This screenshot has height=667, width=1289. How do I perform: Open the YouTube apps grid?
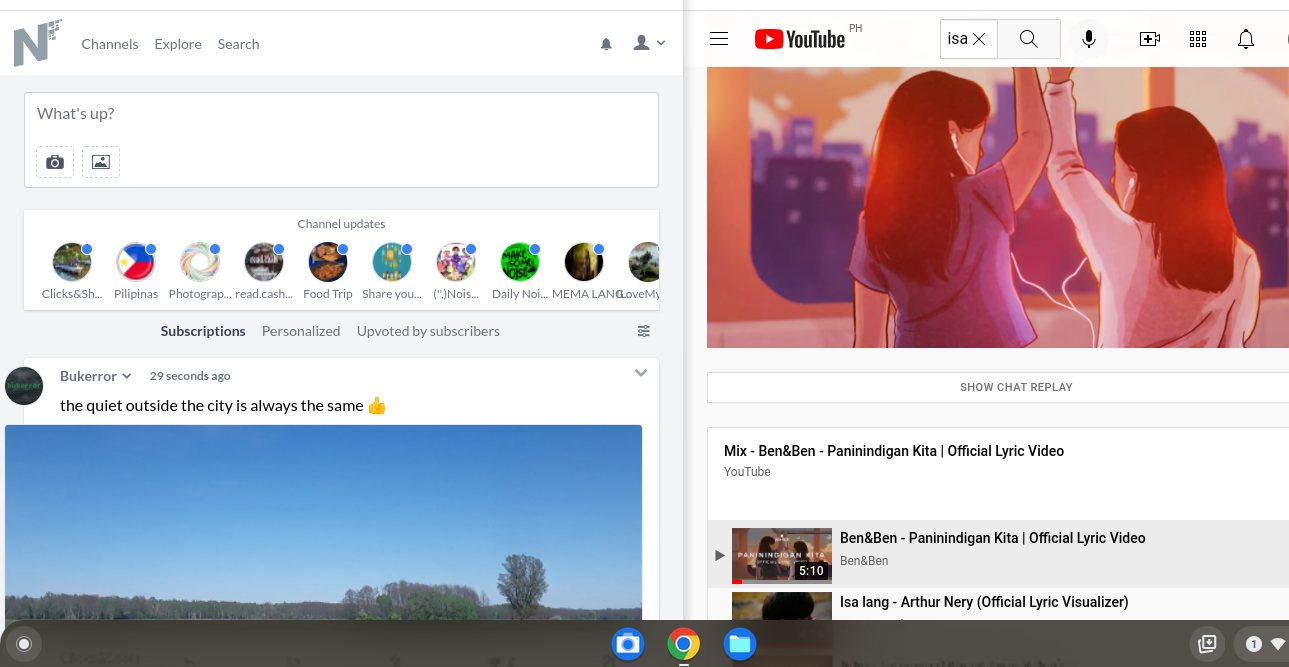pos(1198,39)
